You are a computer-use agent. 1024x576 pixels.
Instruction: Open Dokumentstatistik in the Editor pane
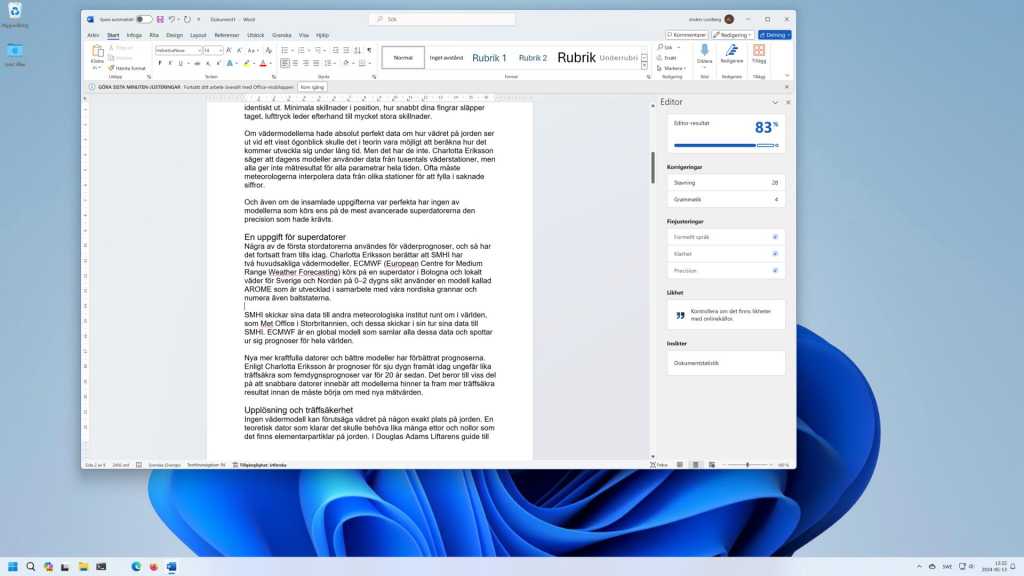tap(726, 363)
